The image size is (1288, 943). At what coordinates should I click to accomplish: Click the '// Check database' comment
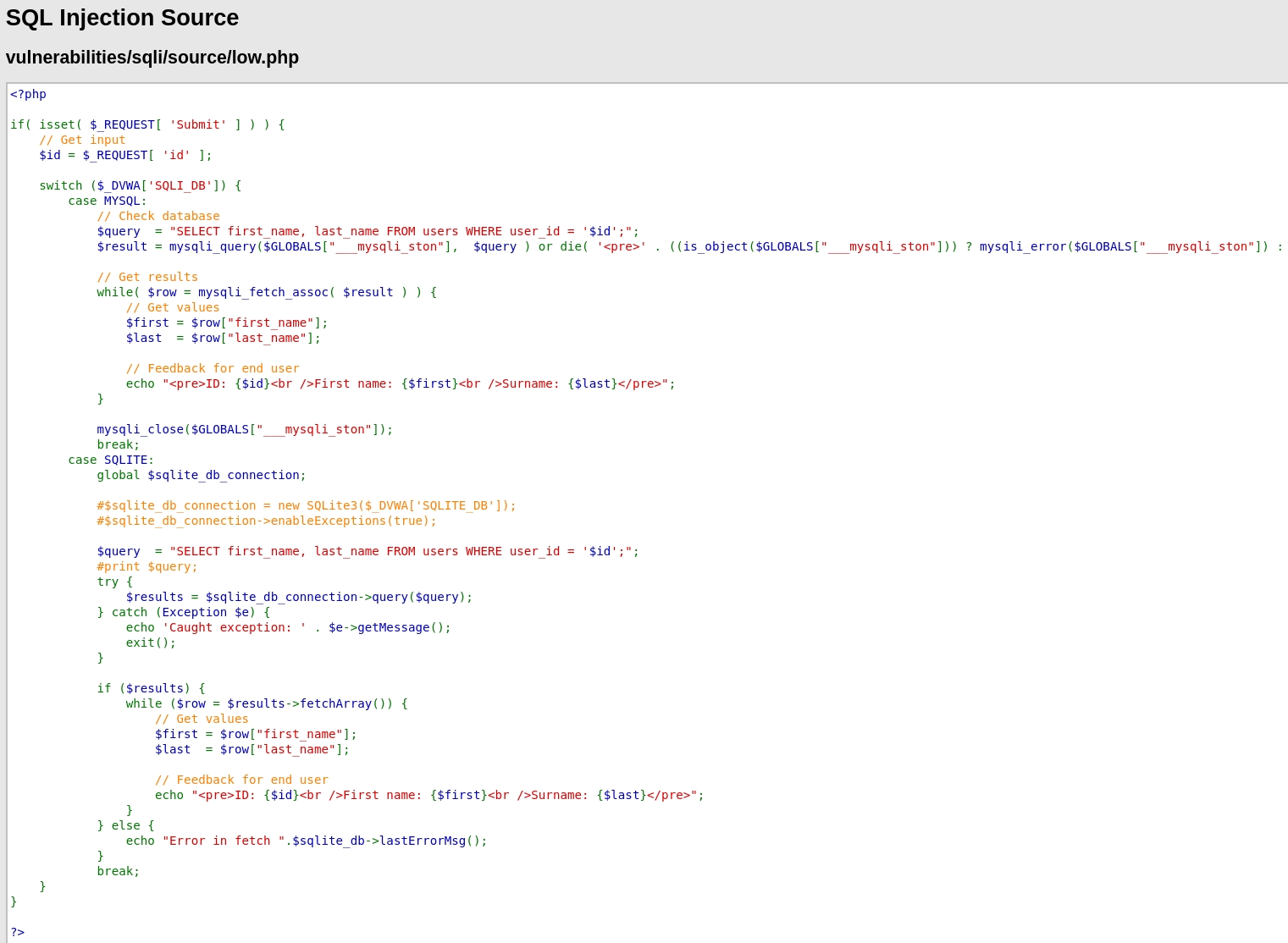coord(158,216)
